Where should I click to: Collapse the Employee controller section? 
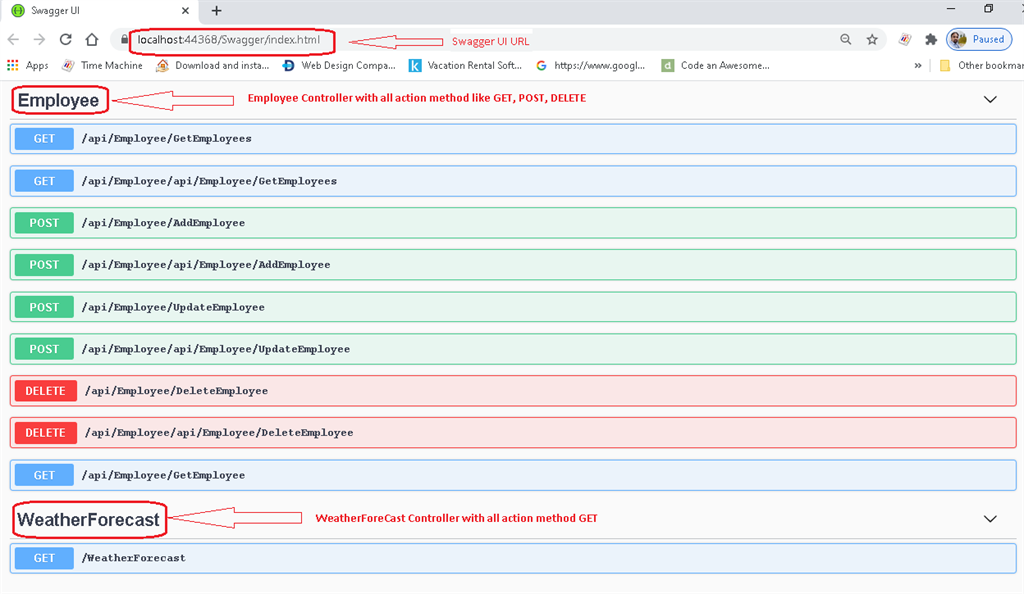pos(989,99)
